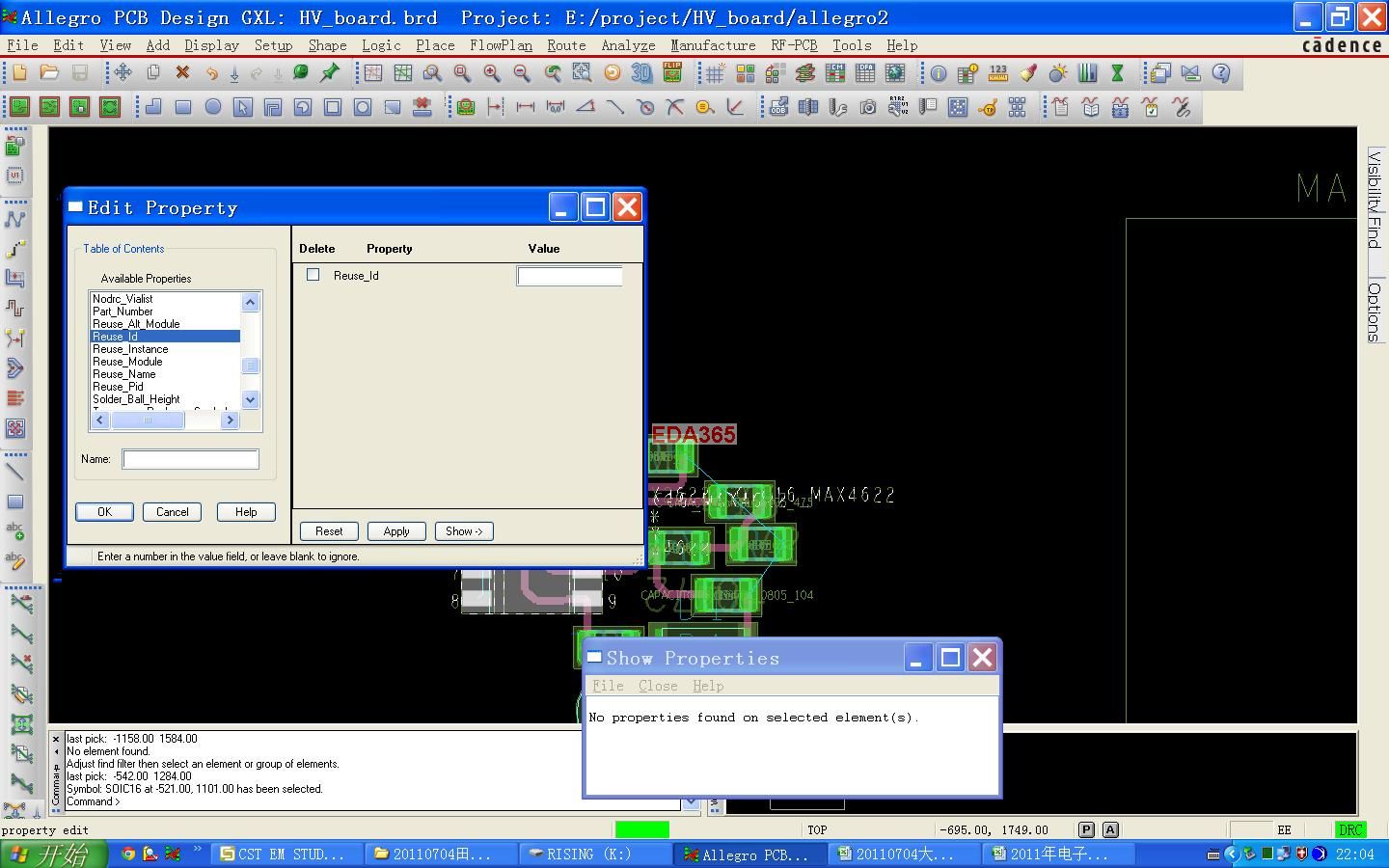Viewport: 1389px width, 868px height.
Task: Click the Reuse_Id value input field
Action: pyautogui.click(x=570, y=277)
